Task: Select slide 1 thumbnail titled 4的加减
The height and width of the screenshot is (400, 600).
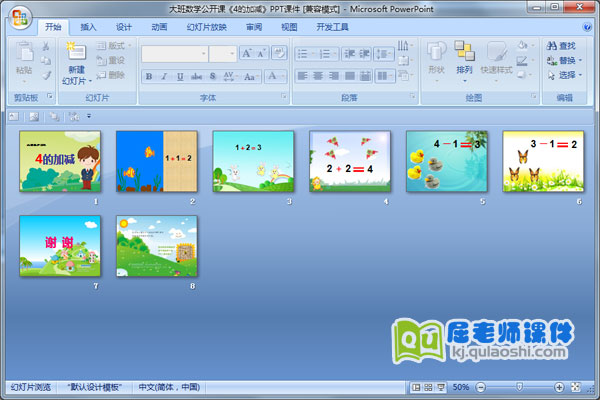Action: tap(60, 161)
